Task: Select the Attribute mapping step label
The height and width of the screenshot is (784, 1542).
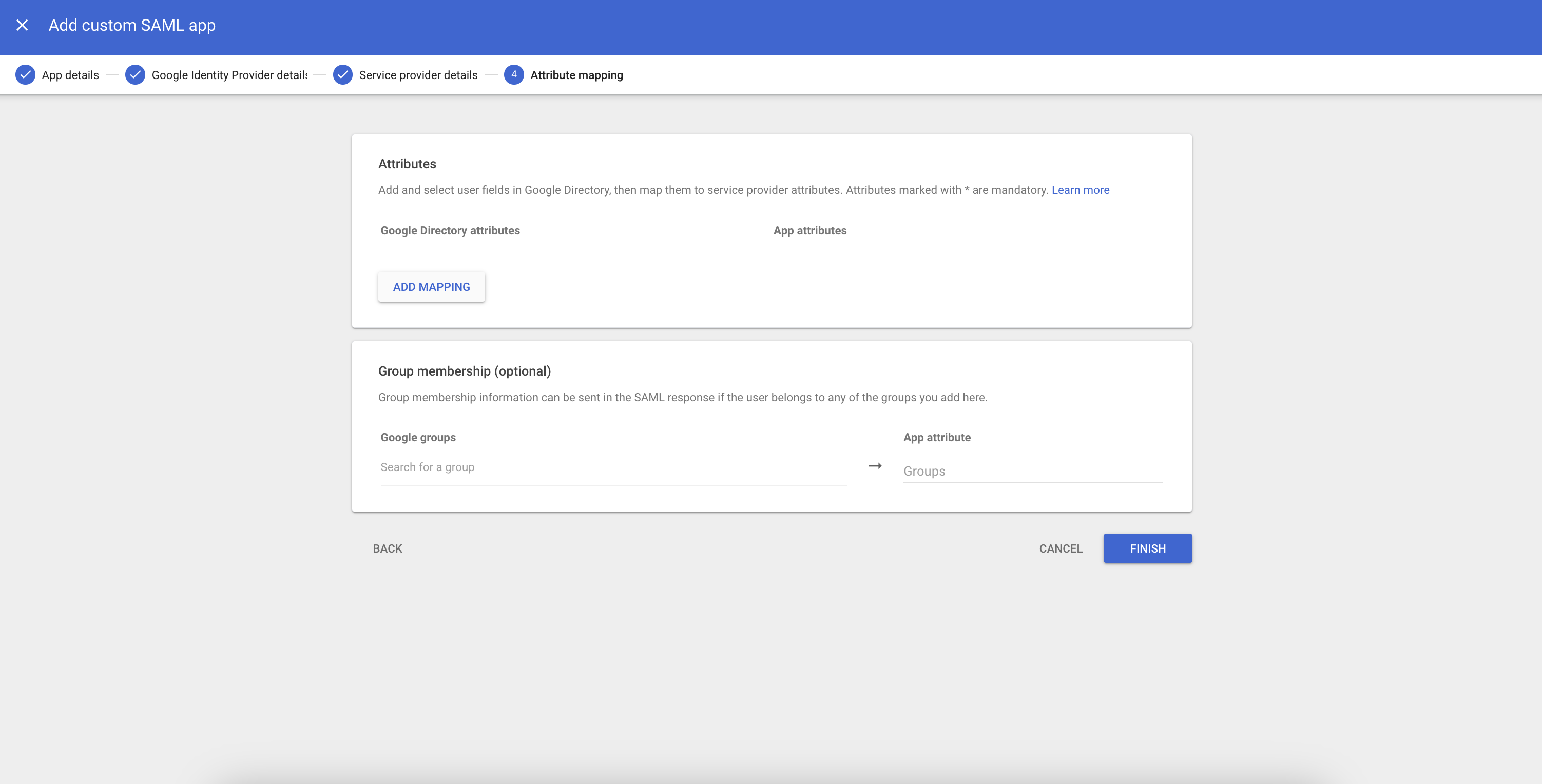Action: (x=576, y=75)
